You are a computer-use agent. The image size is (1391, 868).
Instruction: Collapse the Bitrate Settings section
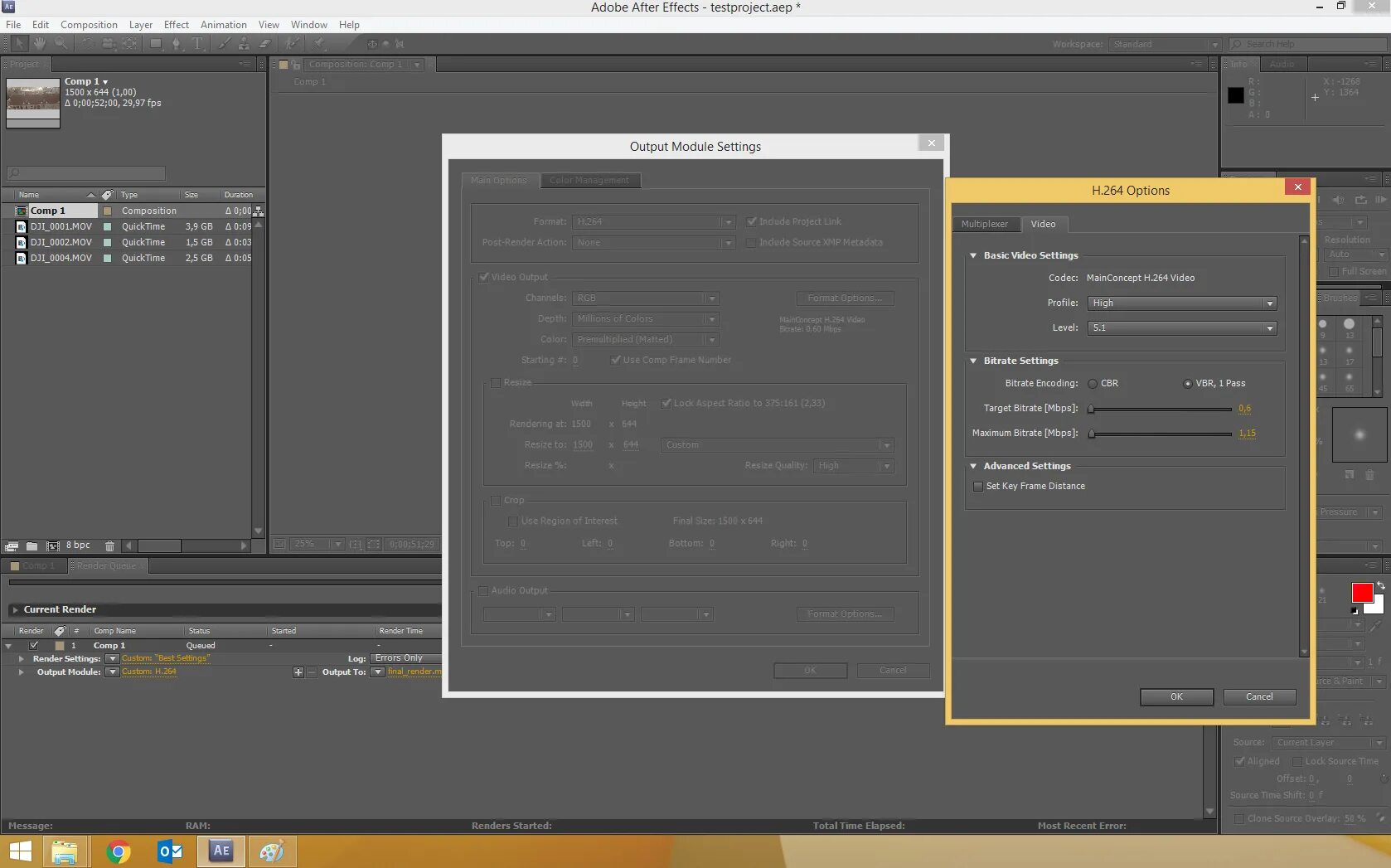click(x=973, y=361)
